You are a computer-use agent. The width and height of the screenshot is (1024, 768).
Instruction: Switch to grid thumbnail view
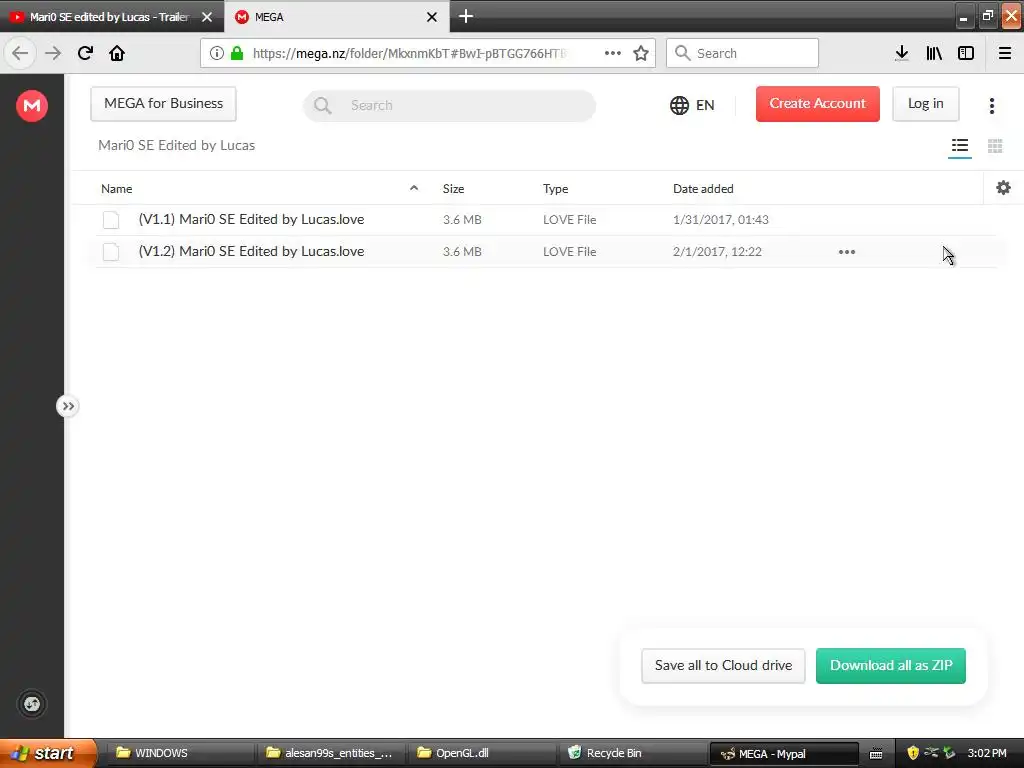pyautogui.click(x=995, y=146)
